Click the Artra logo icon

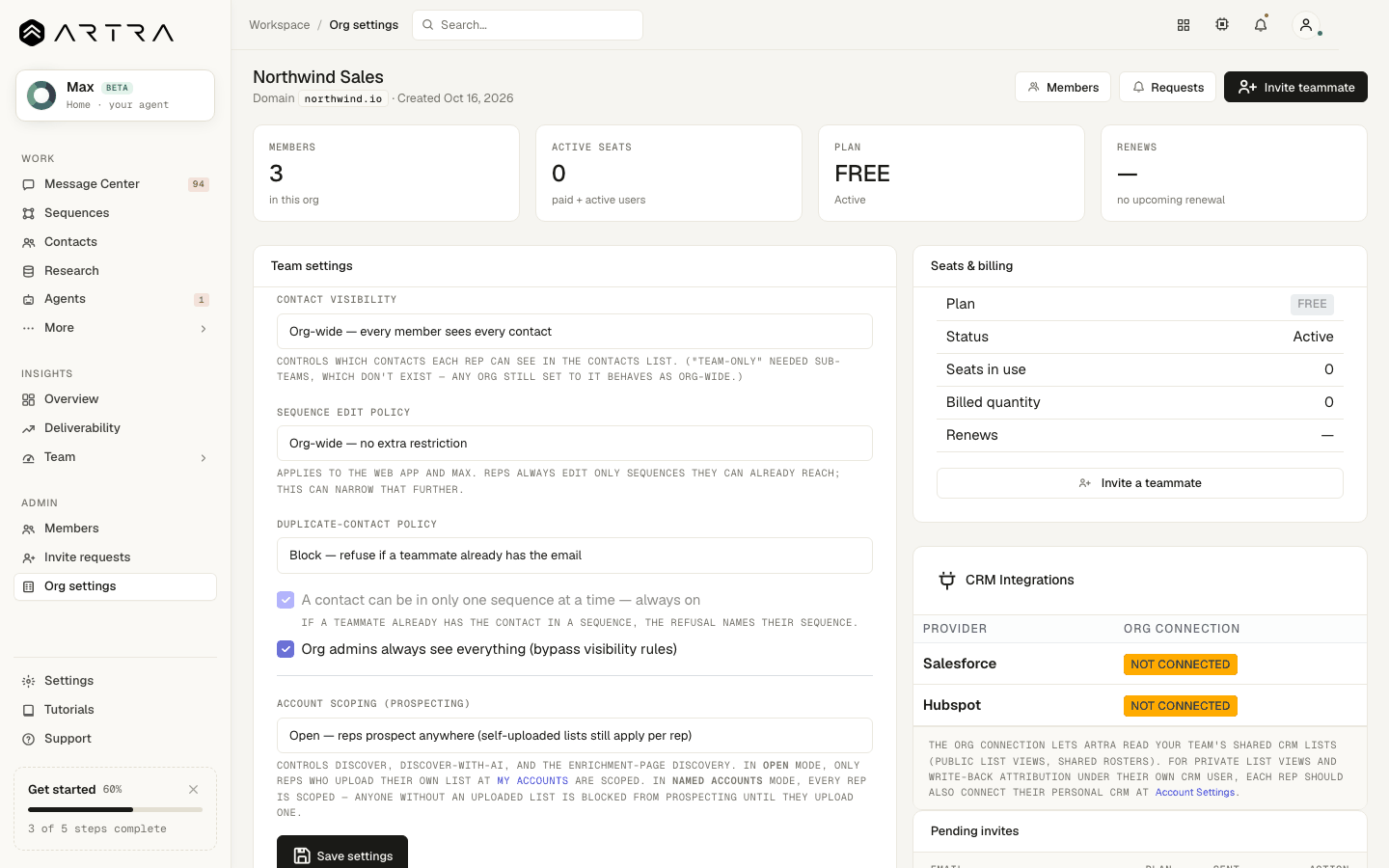coord(32,33)
